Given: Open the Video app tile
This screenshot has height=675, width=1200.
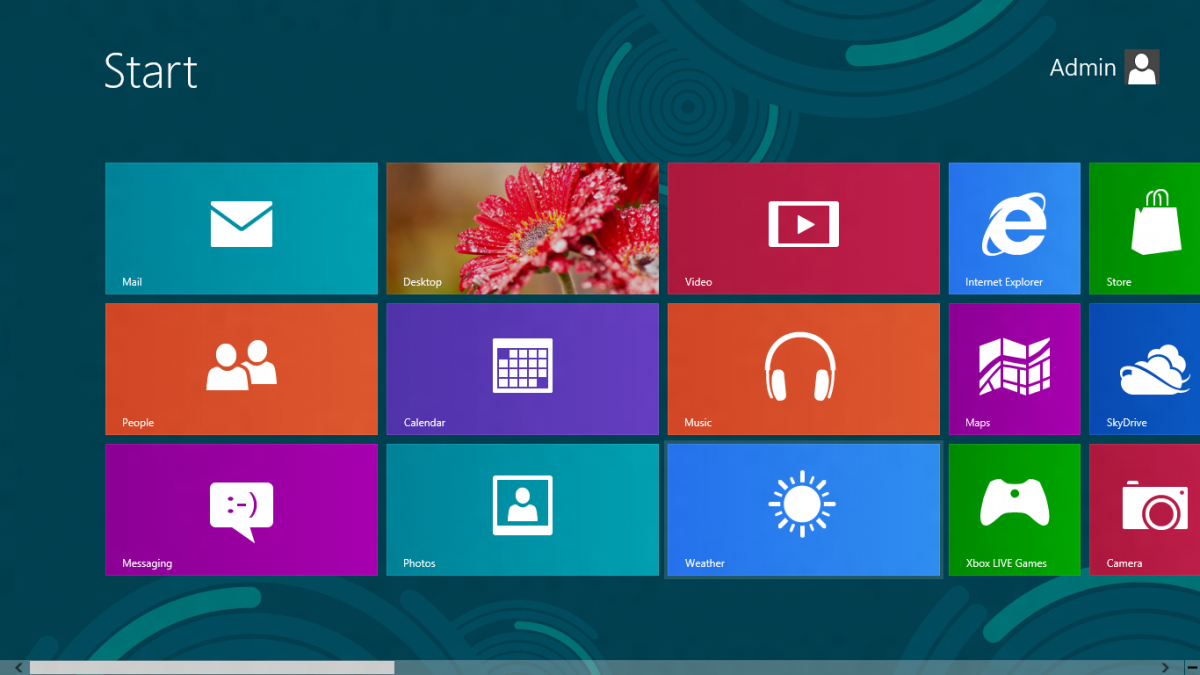Looking at the screenshot, I should point(803,228).
